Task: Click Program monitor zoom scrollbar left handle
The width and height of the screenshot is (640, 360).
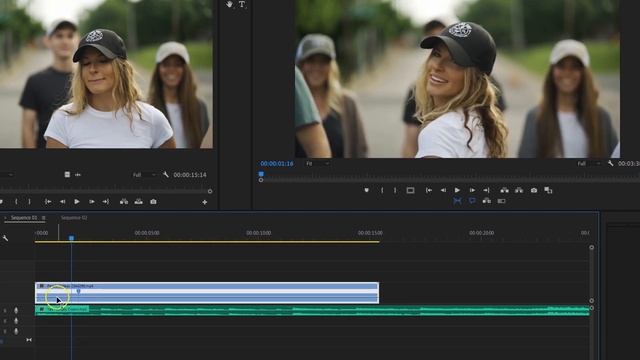Action: pyautogui.click(x=261, y=180)
